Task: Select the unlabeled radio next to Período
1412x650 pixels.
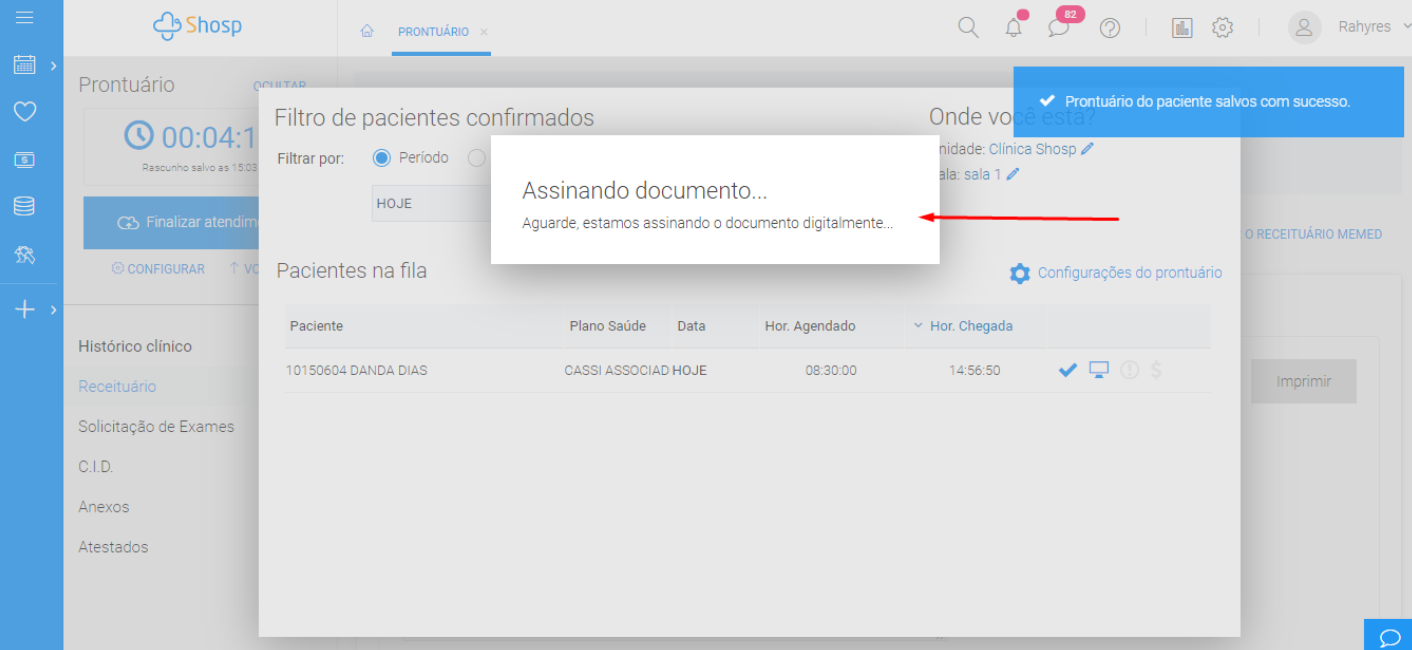Action: click(x=477, y=158)
